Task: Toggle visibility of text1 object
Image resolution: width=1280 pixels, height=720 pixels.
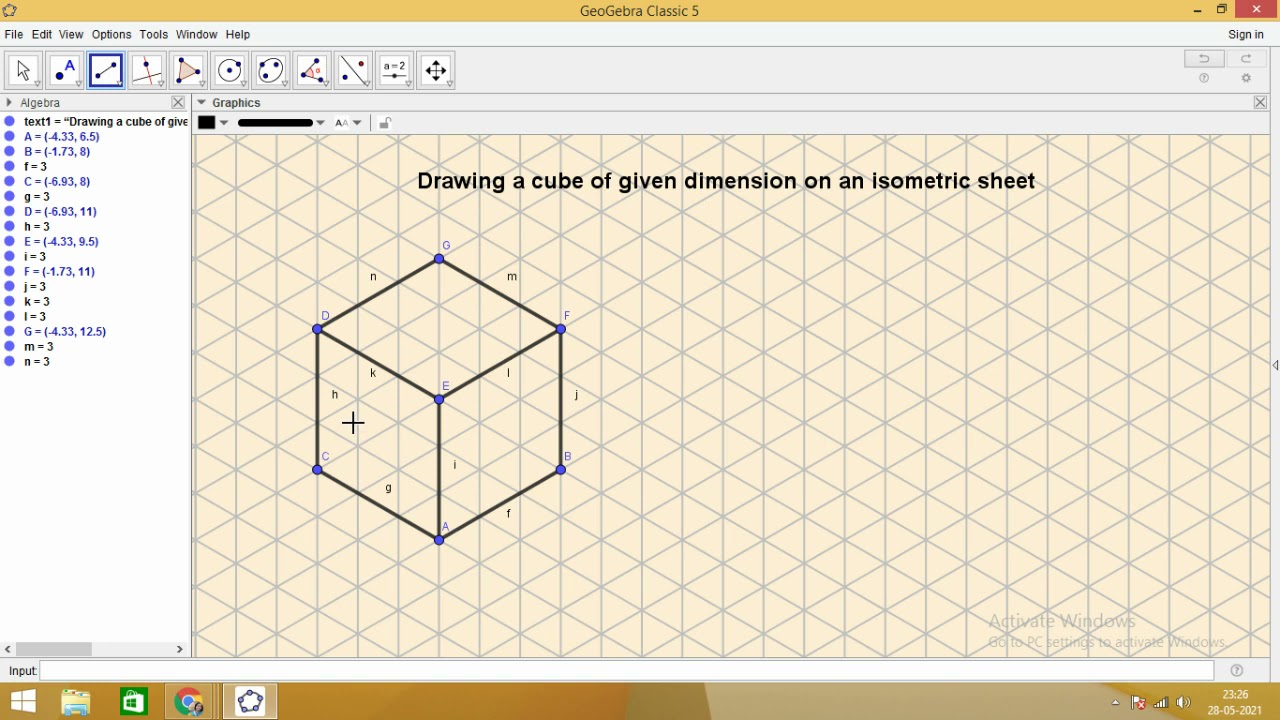Action: (10, 122)
